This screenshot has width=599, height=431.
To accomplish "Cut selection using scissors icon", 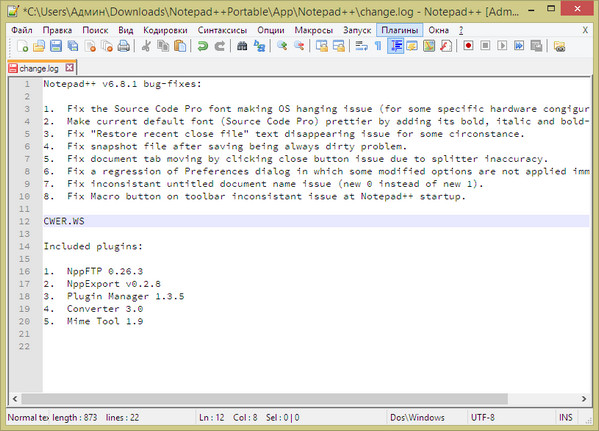I will [x=146, y=46].
